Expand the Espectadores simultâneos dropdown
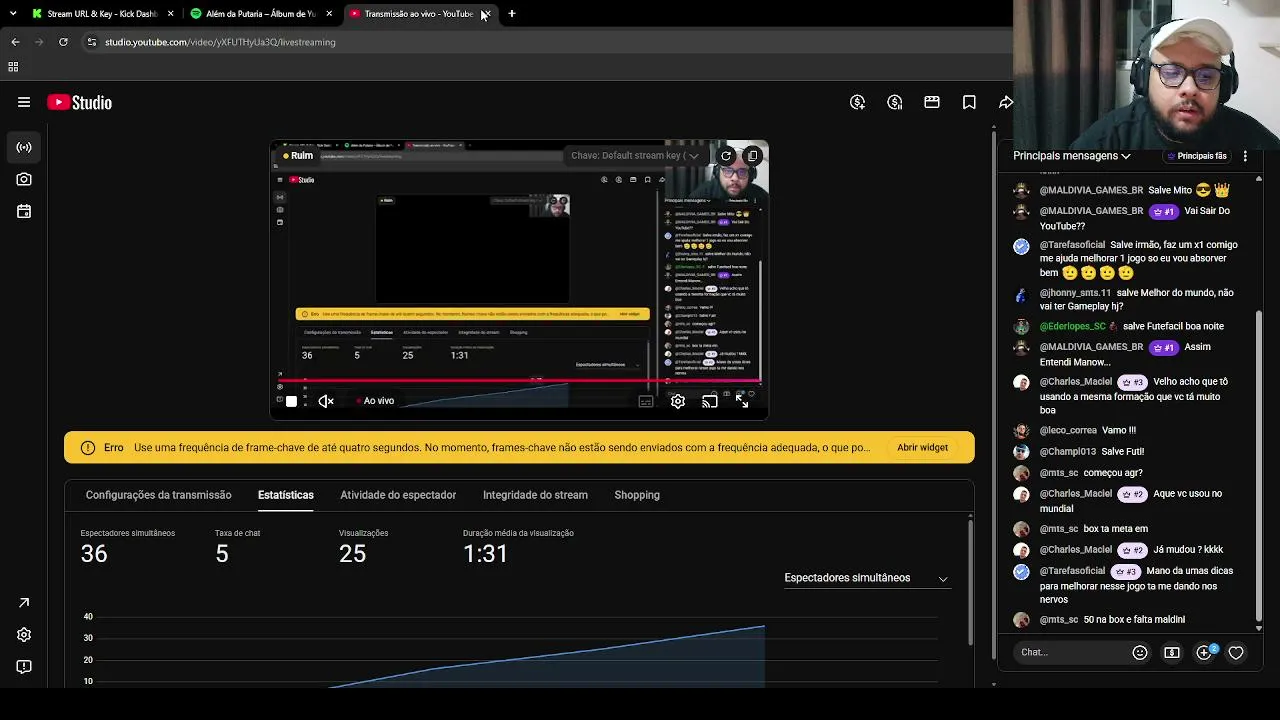Image resolution: width=1280 pixels, height=720 pixels. tap(866, 578)
